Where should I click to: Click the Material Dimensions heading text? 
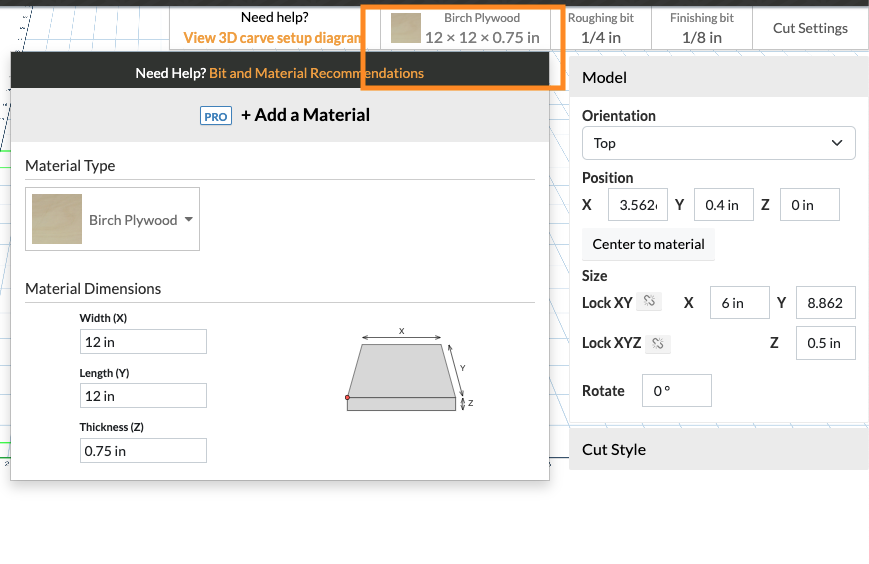(93, 289)
